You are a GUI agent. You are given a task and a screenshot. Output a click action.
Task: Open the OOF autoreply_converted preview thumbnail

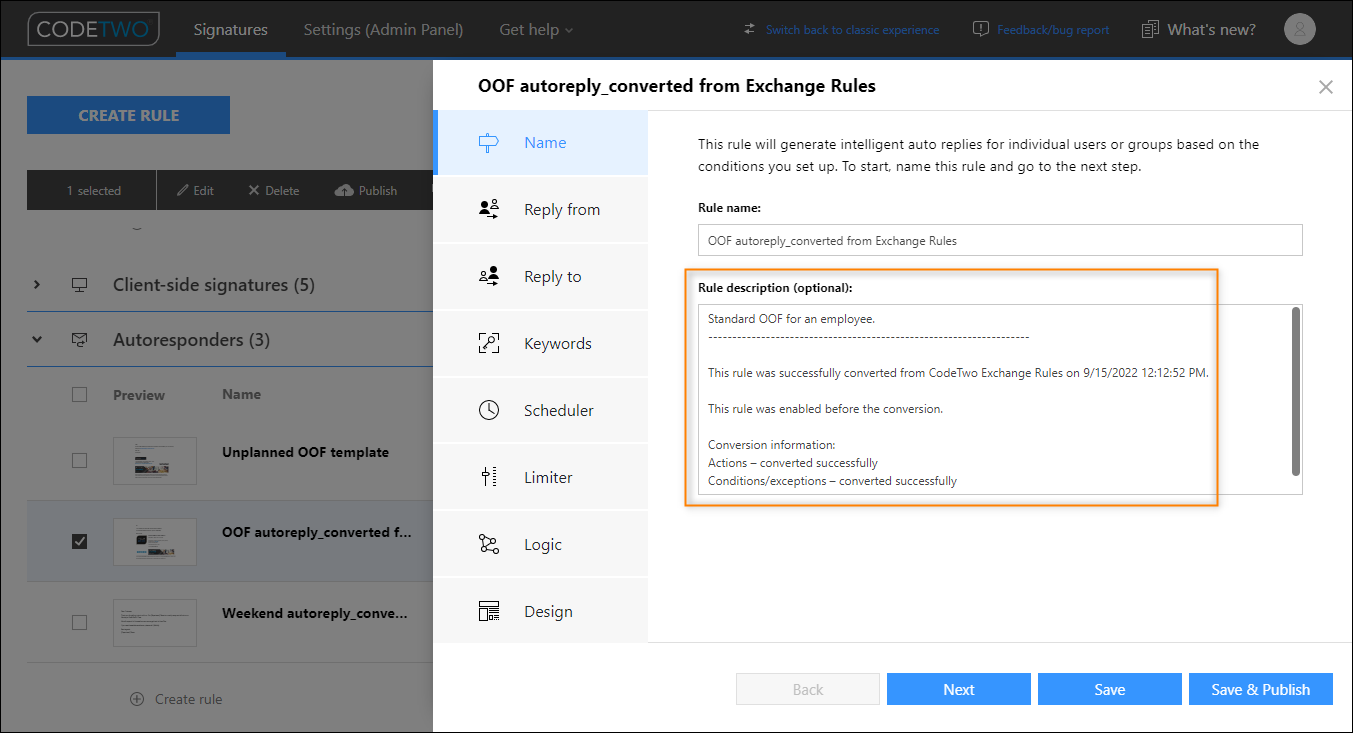click(x=155, y=541)
